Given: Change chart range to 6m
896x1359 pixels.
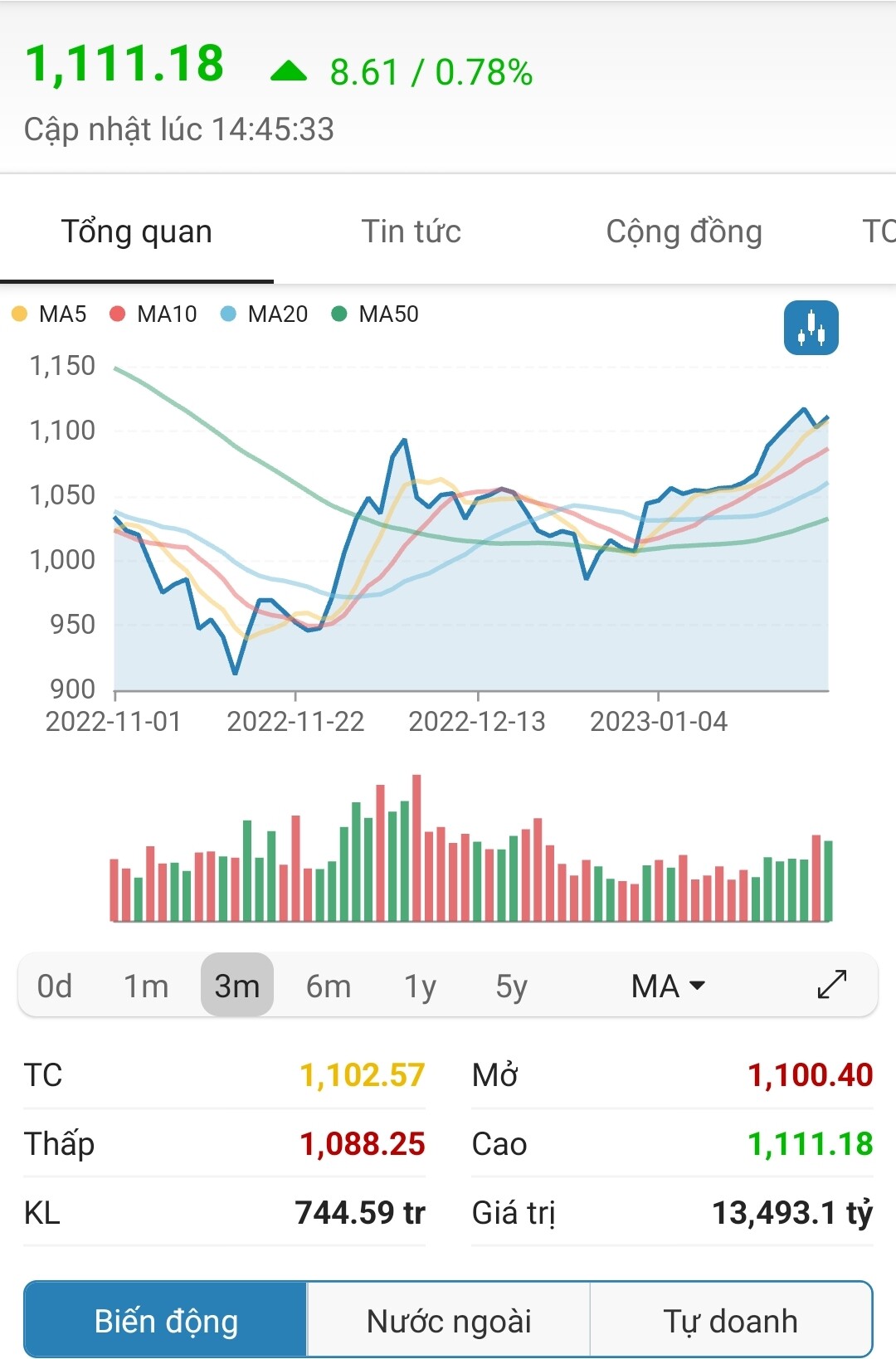Looking at the screenshot, I should pyautogui.click(x=329, y=986).
